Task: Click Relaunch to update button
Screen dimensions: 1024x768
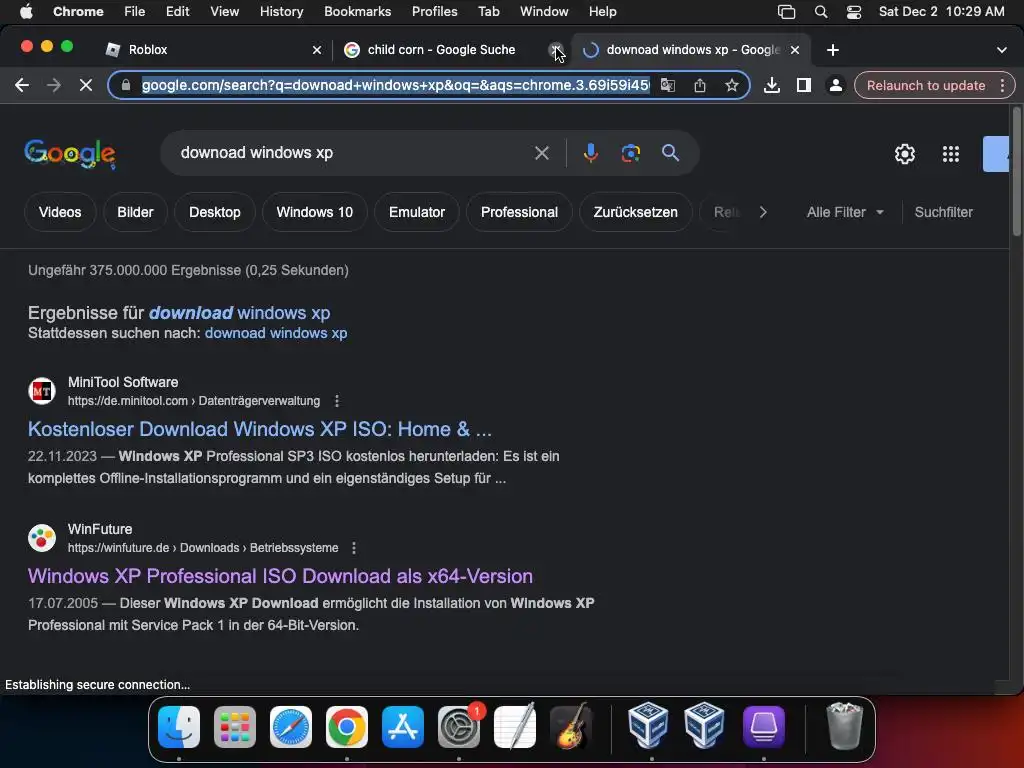Action: [x=925, y=86]
